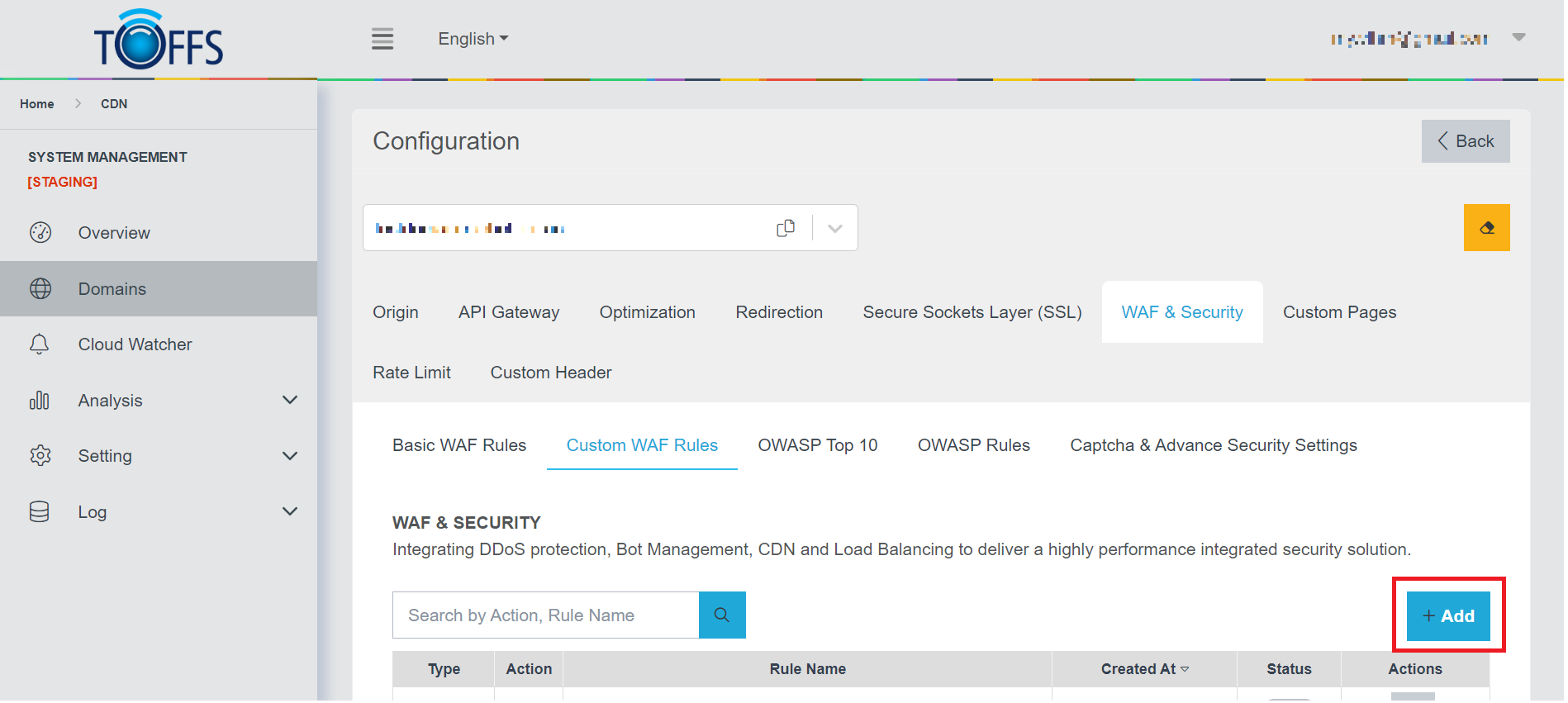Viewport: 1568px width, 703px height.
Task: Click the search magnifier button
Action: point(721,615)
